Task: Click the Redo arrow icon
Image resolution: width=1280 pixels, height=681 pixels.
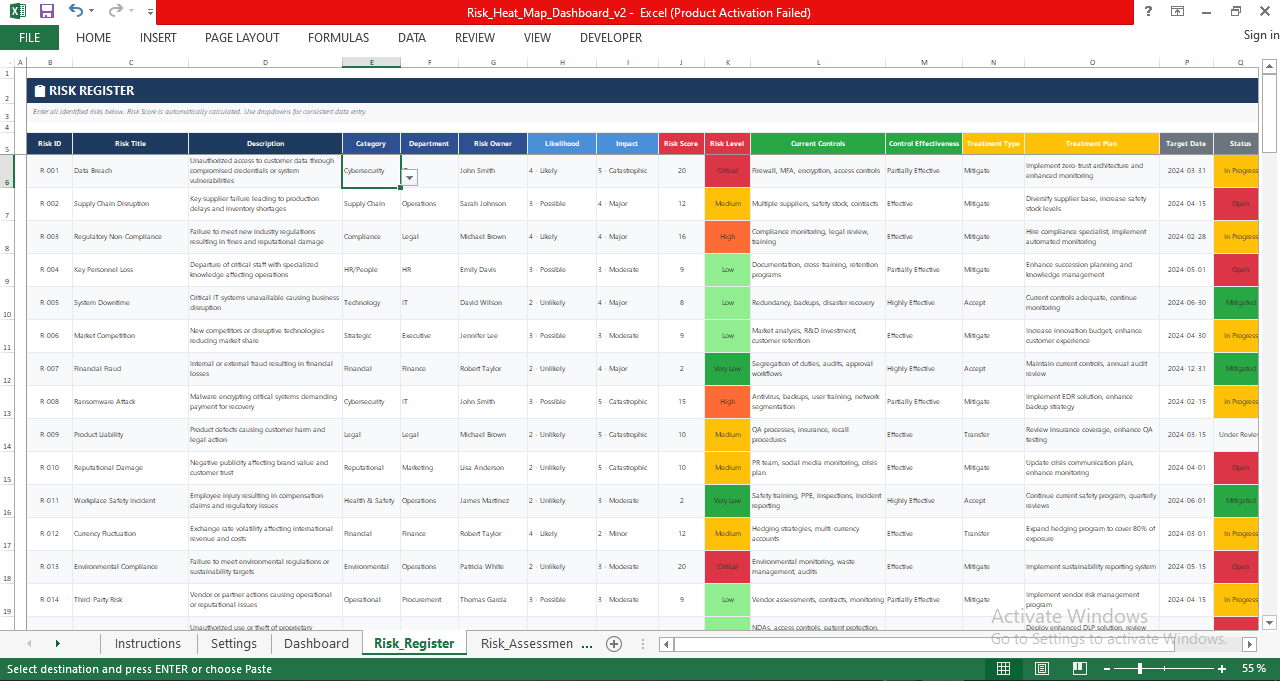Action: 116,12
